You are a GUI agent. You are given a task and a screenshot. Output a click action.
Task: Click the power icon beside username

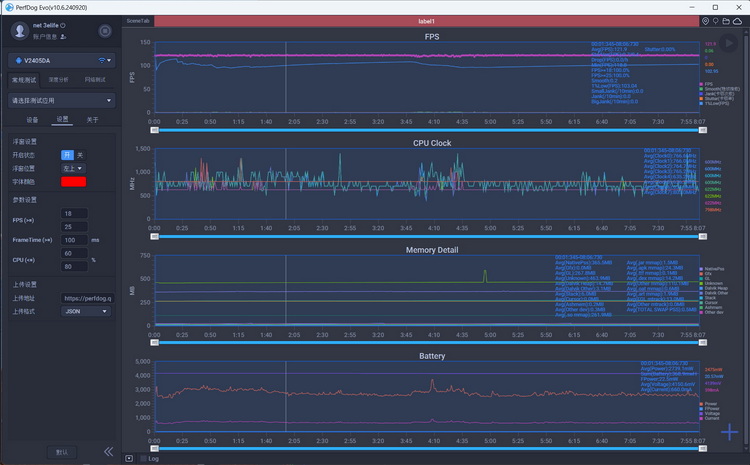pos(63,25)
